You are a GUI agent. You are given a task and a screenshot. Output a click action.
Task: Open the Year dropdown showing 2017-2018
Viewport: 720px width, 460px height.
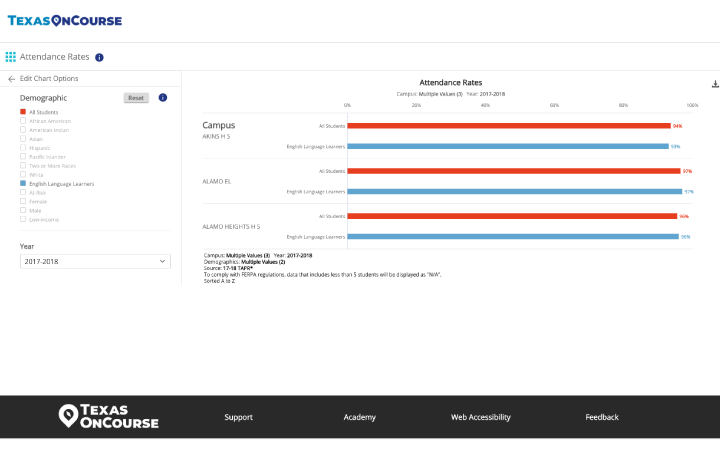point(95,261)
